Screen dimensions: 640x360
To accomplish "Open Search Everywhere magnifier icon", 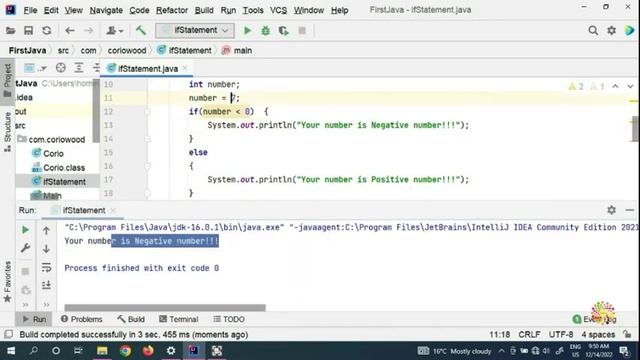I will tap(593, 31).
